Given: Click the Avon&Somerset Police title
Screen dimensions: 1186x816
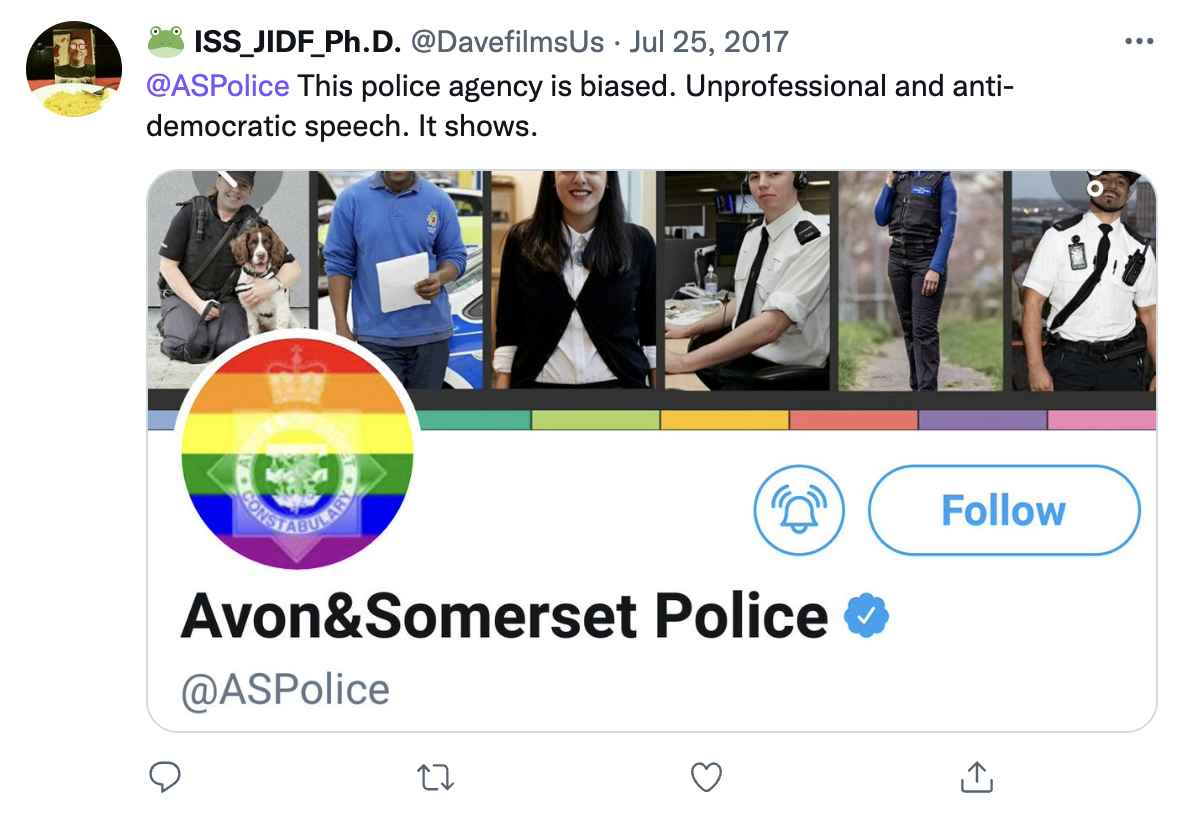Looking at the screenshot, I should point(504,616).
